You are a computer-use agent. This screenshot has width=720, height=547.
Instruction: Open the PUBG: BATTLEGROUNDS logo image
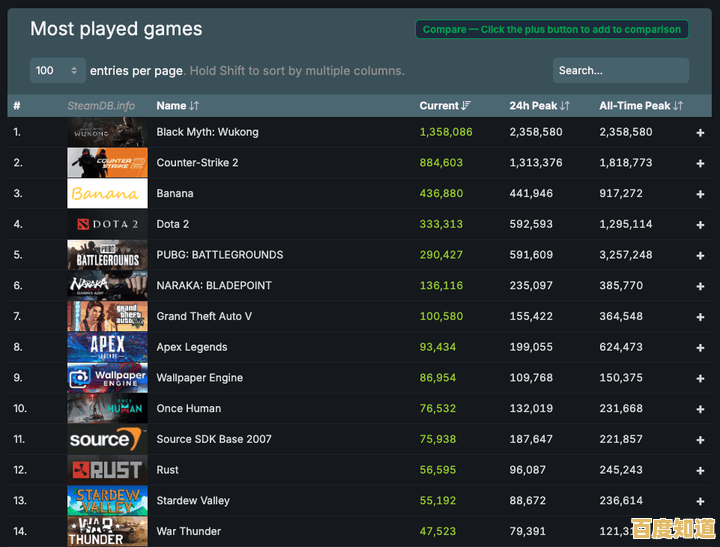pos(107,255)
